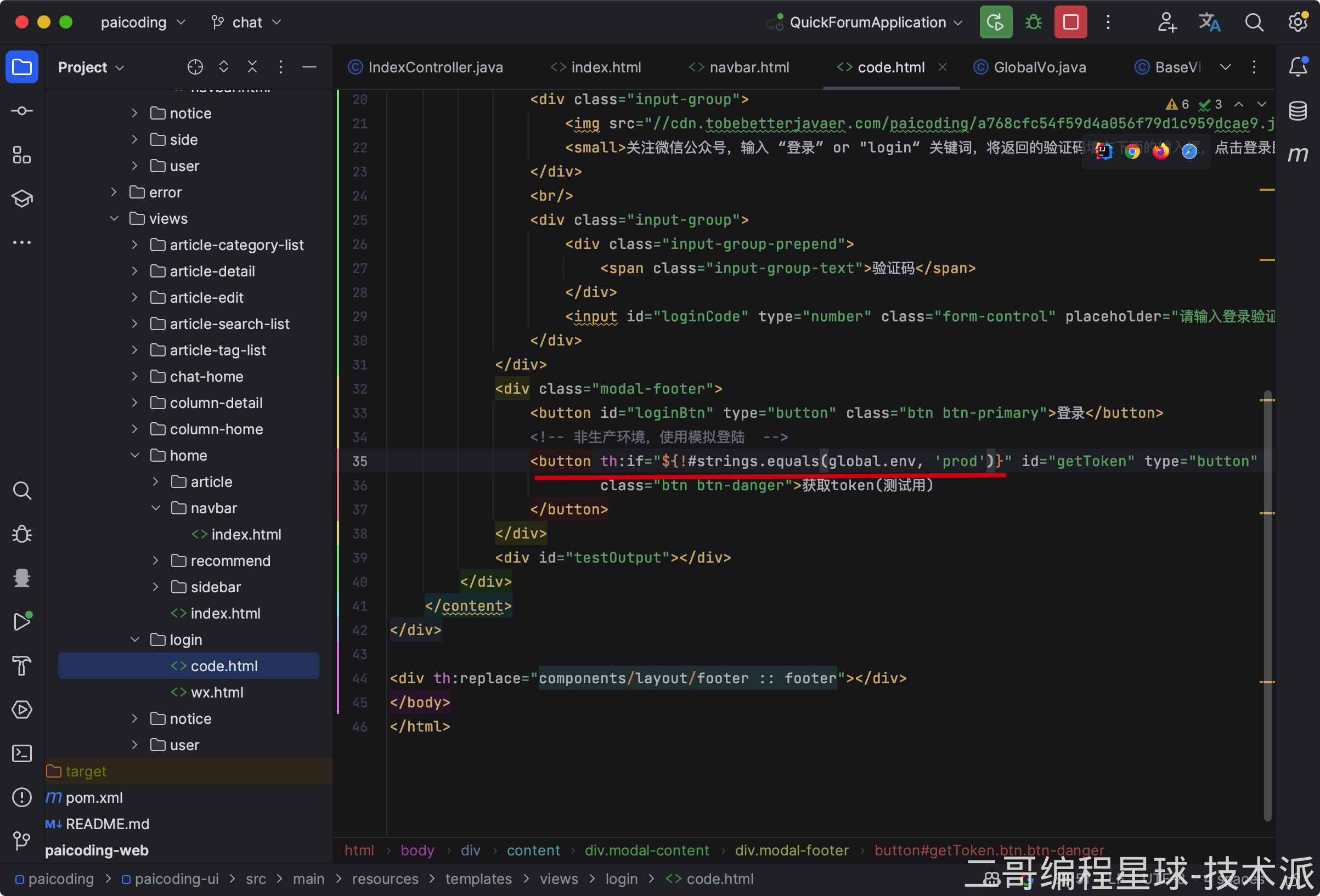Open Commit tool window in left sidebar

[x=21, y=111]
